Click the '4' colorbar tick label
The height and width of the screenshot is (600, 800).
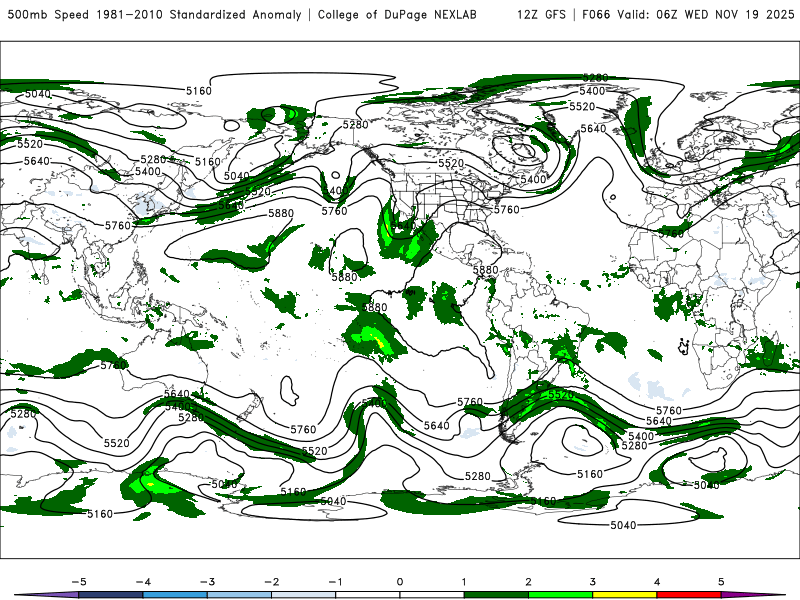point(657,582)
